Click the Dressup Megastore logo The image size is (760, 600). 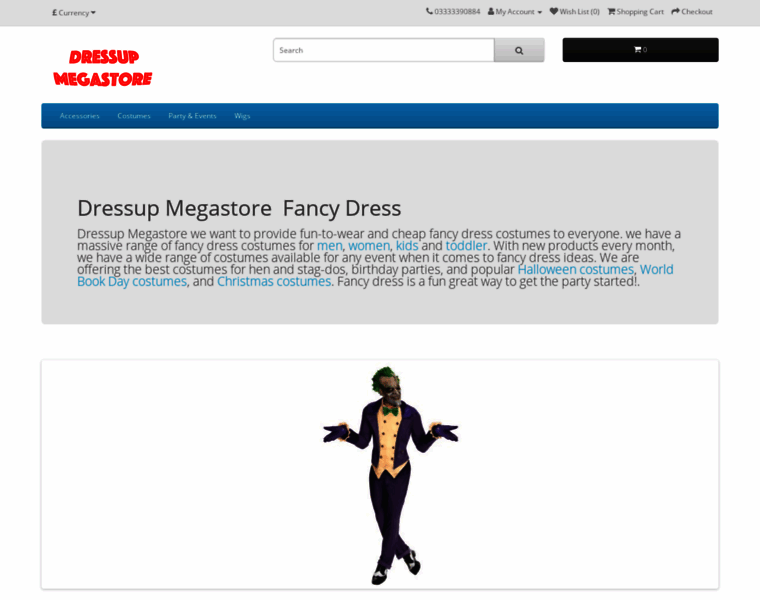tap(103, 68)
